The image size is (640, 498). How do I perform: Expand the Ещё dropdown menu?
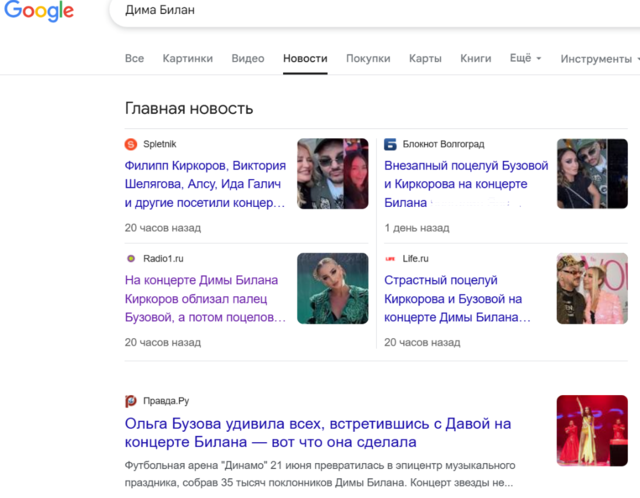click(525, 58)
